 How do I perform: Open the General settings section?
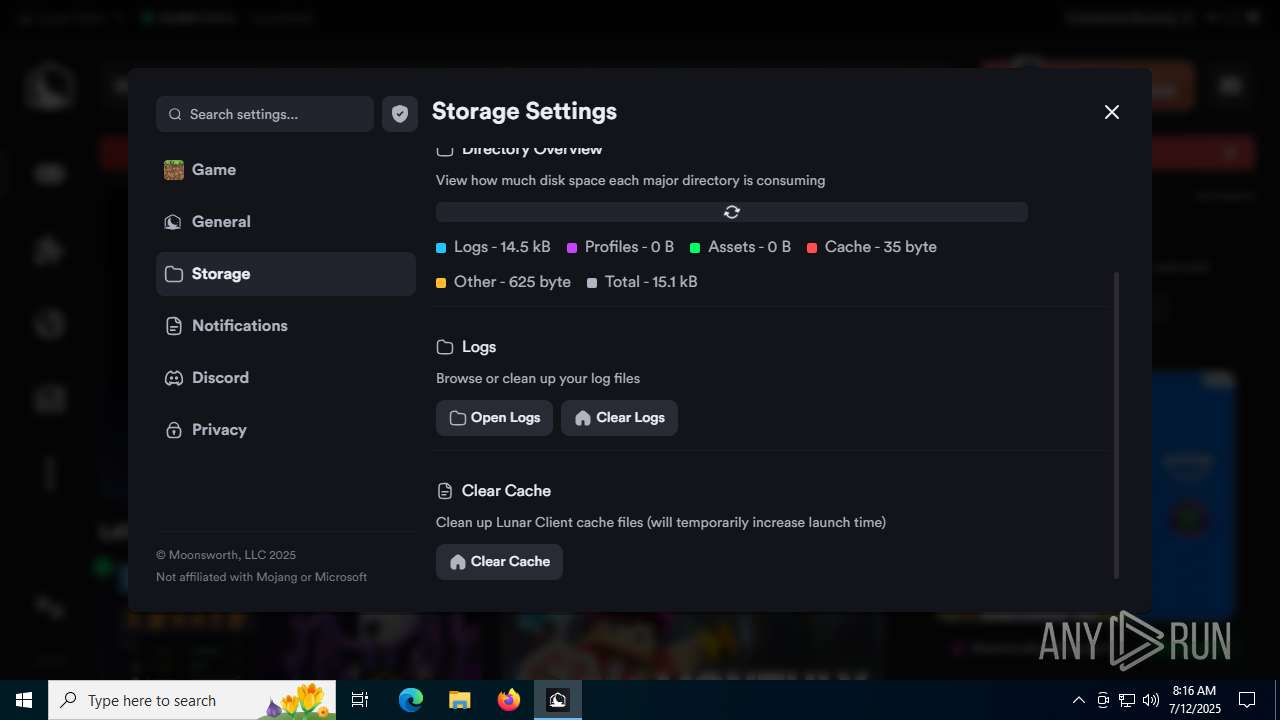285,222
